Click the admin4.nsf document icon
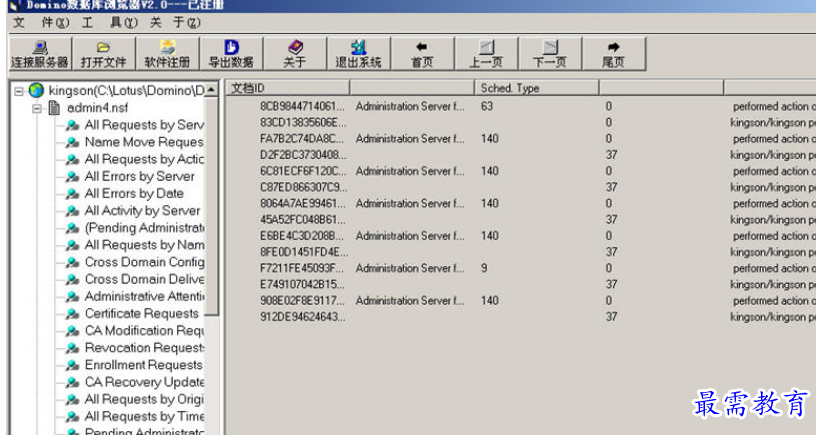This screenshot has width=816, height=435. [54, 108]
